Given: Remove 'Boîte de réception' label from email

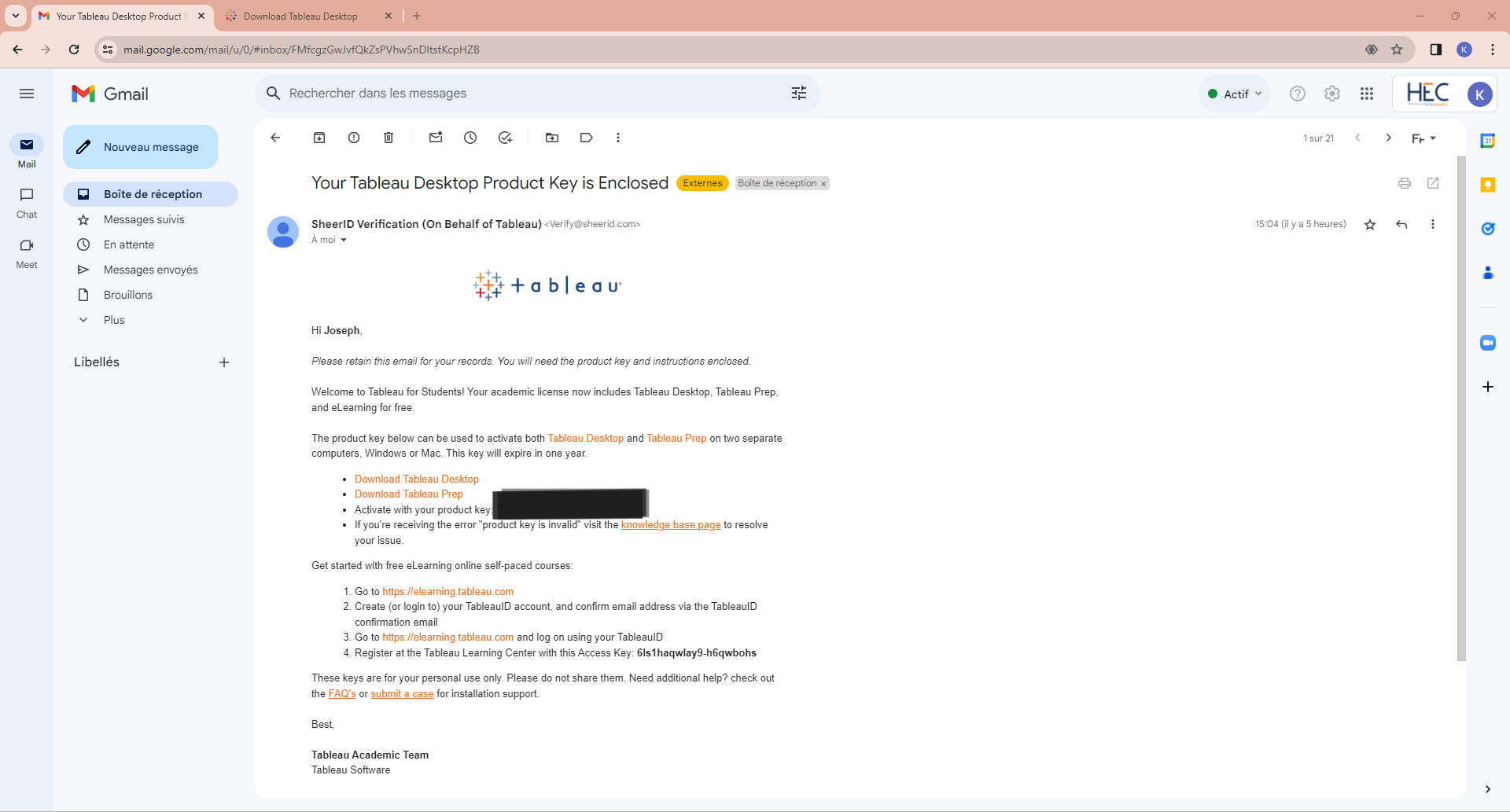Looking at the screenshot, I should point(823,184).
